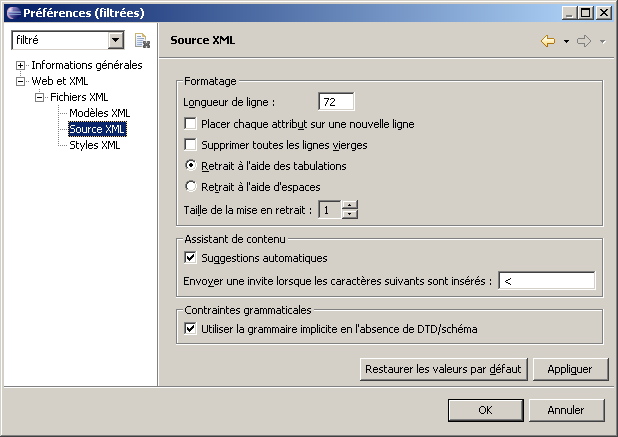
Task: Enable placing each attribute on new line
Action: (x=192, y=124)
